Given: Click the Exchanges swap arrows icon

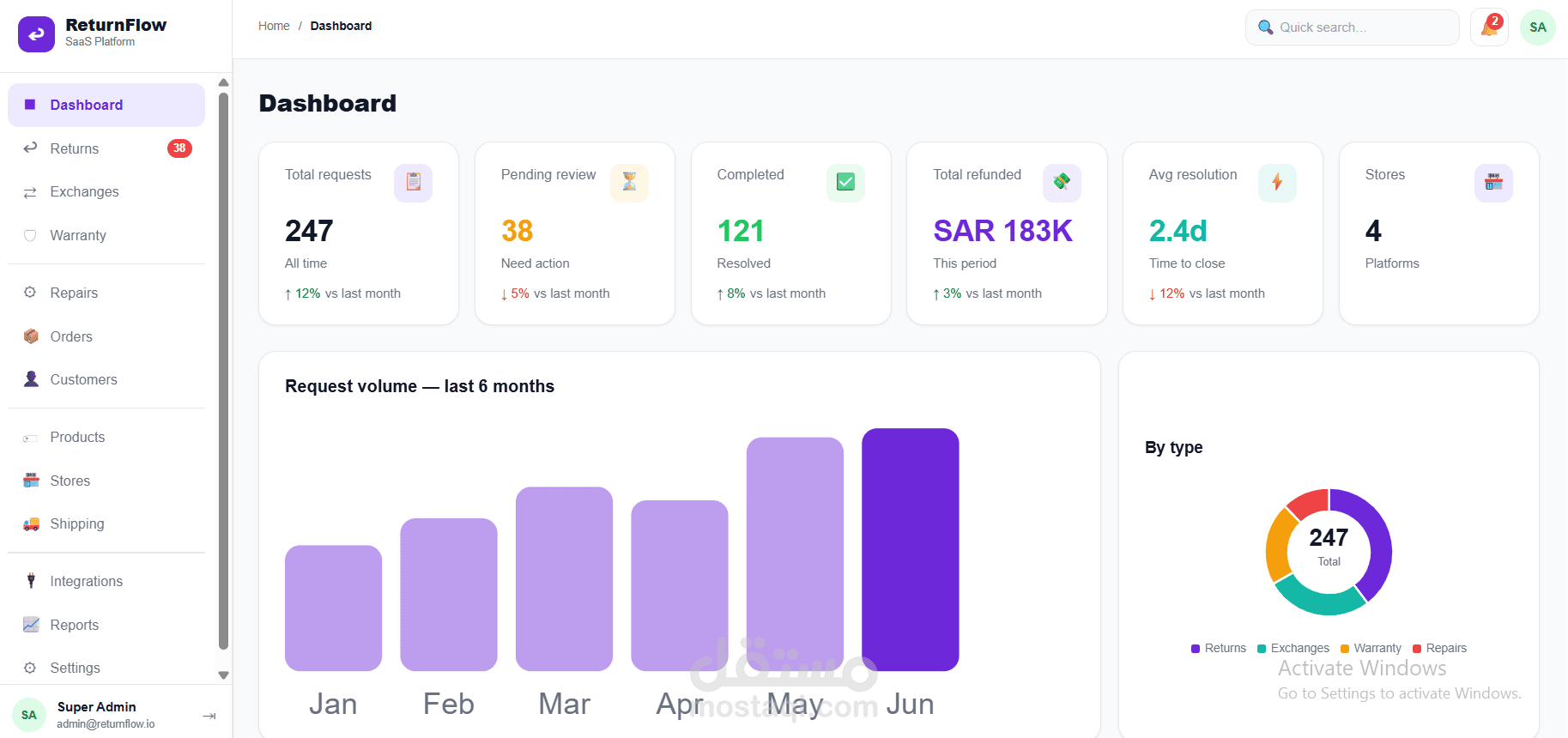Looking at the screenshot, I should click(30, 192).
